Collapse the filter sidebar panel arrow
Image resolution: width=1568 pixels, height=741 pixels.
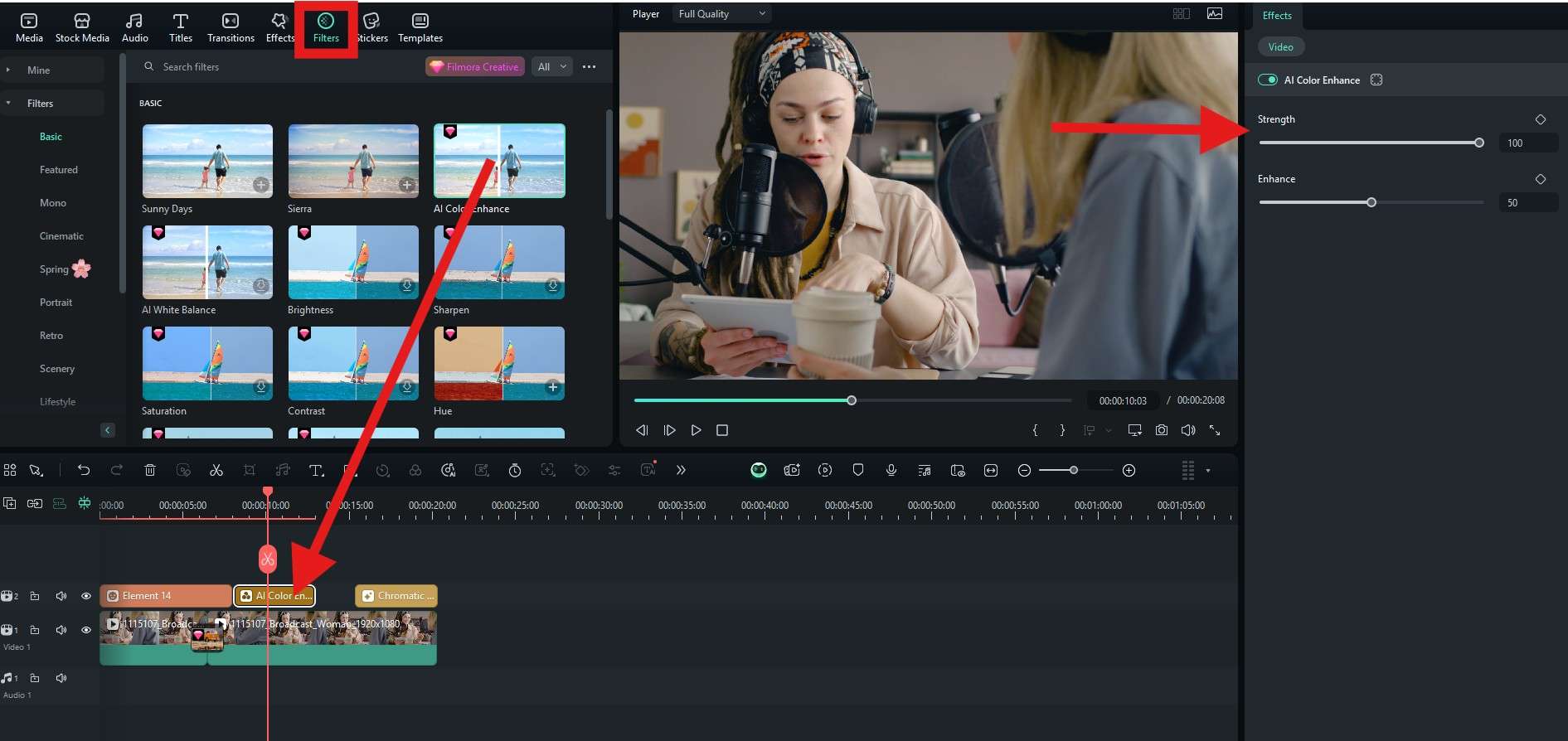108,430
